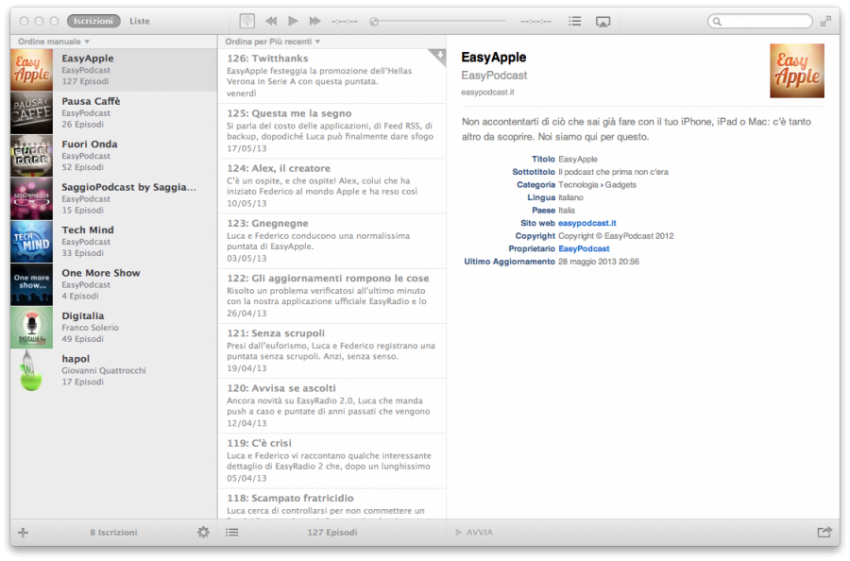Open episode 124: Alex, il creatore
850x561 pixels.
pyautogui.click(x=332, y=185)
